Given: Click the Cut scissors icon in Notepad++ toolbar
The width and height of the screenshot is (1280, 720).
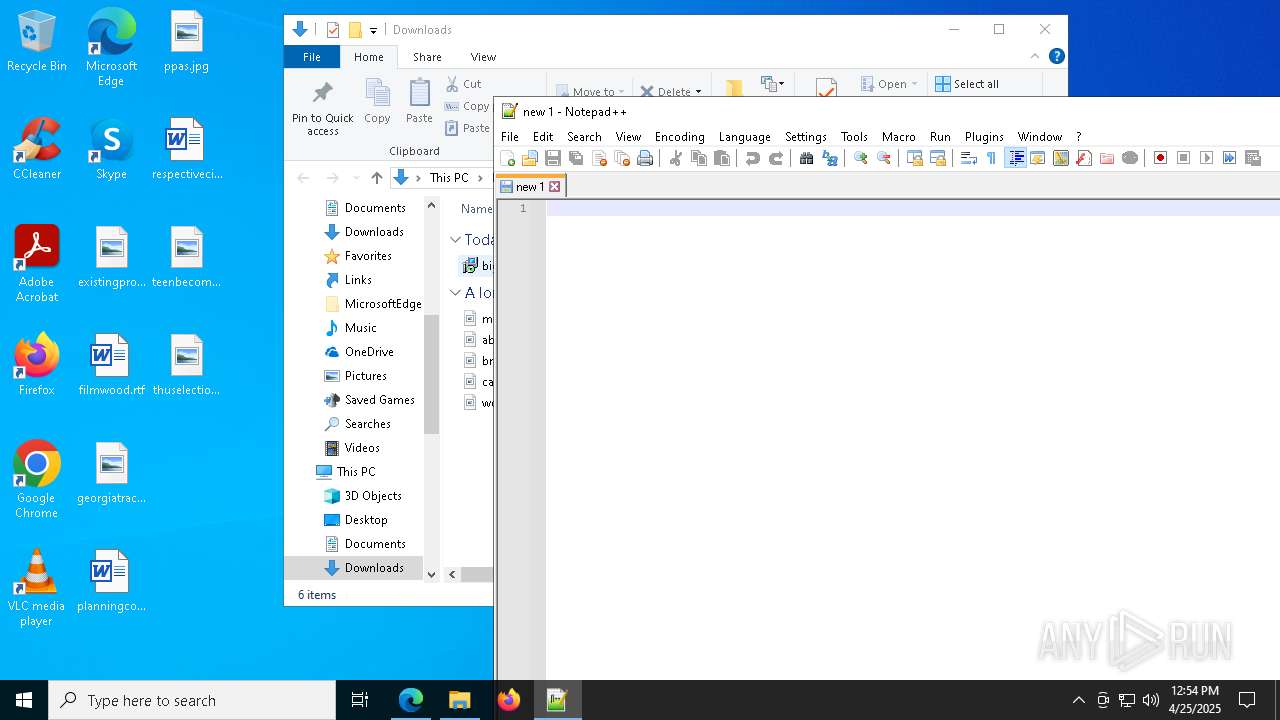Looking at the screenshot, I should coord(676,158).
